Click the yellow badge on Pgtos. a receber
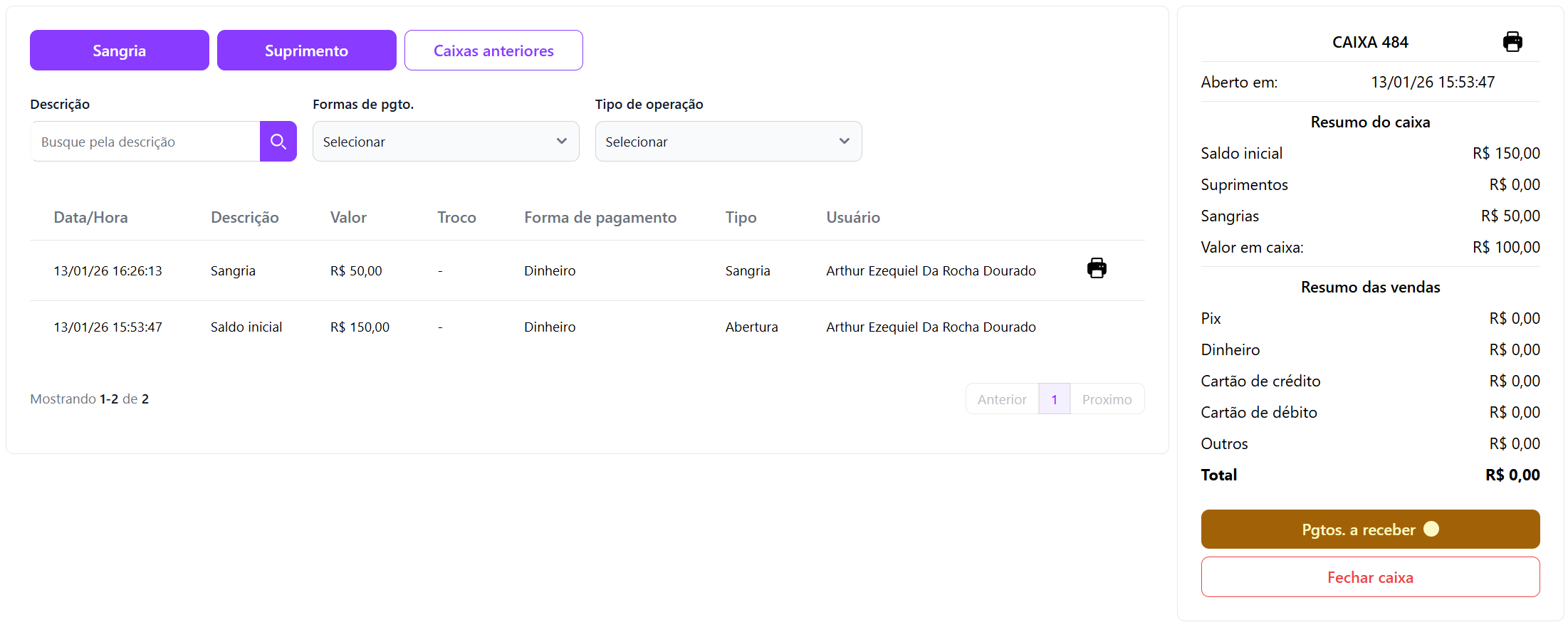Viewport: 1568px width, 627px height. (1431, 529)
